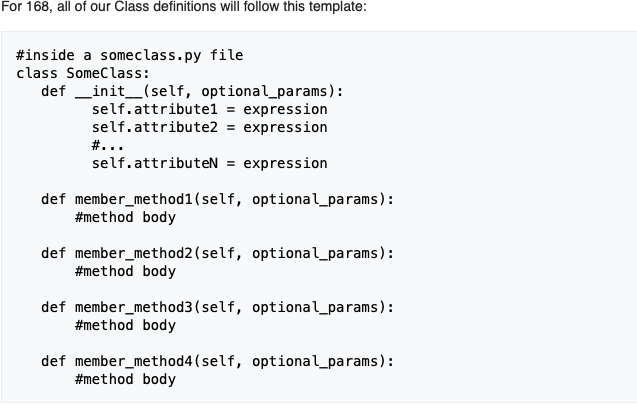The image size is (637, 404).
Task: Click the member_method4 definition line
Action: pos(217,361)
